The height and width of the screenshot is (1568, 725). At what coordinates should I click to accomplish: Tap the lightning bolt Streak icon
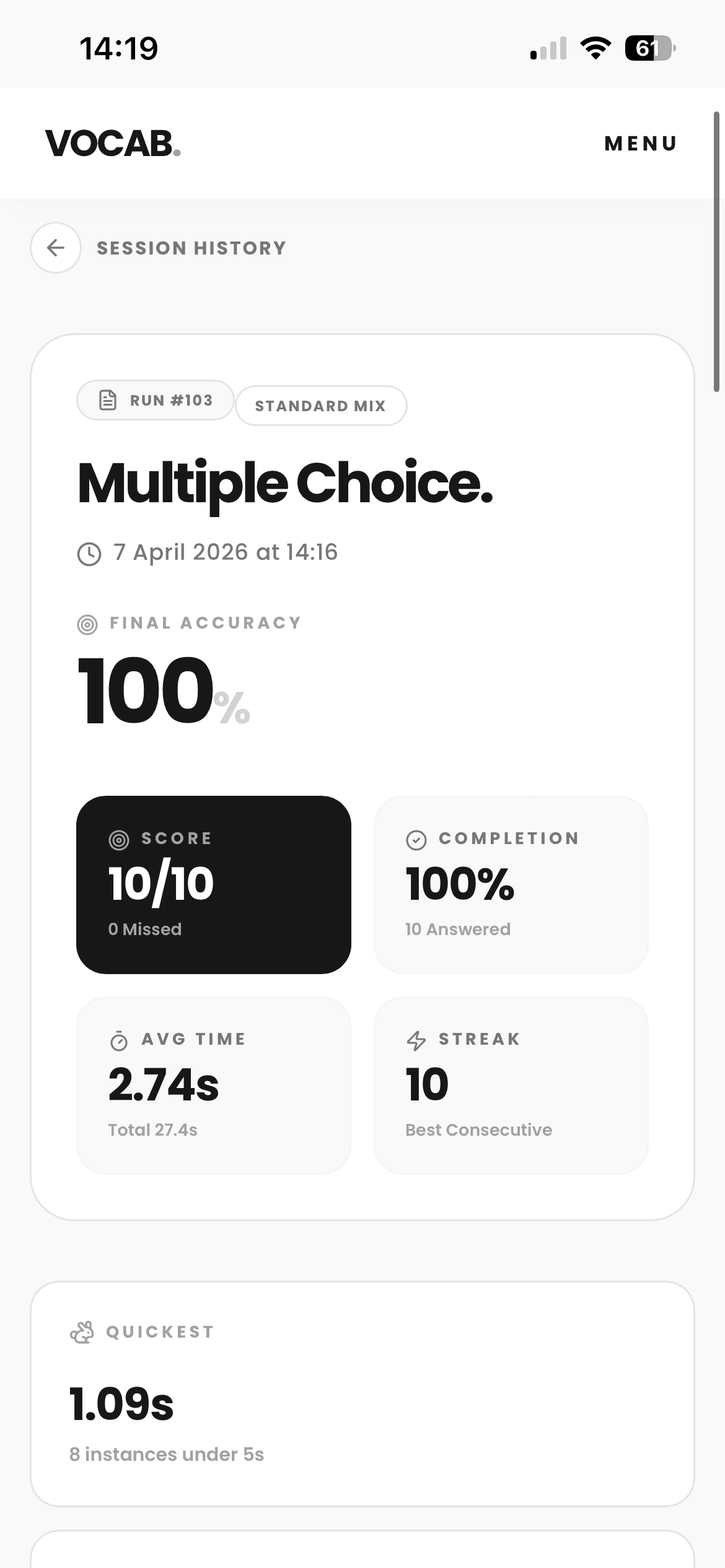click(416, 1040)
